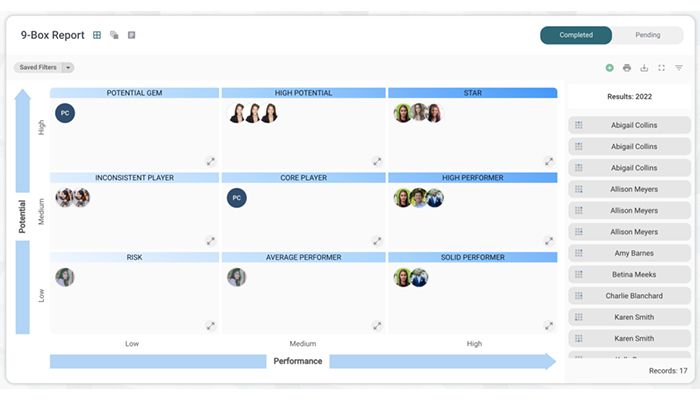The width and height of the screenshot is (700, 400).
Task: Download the report using the export icon
Action: point(644,68)
